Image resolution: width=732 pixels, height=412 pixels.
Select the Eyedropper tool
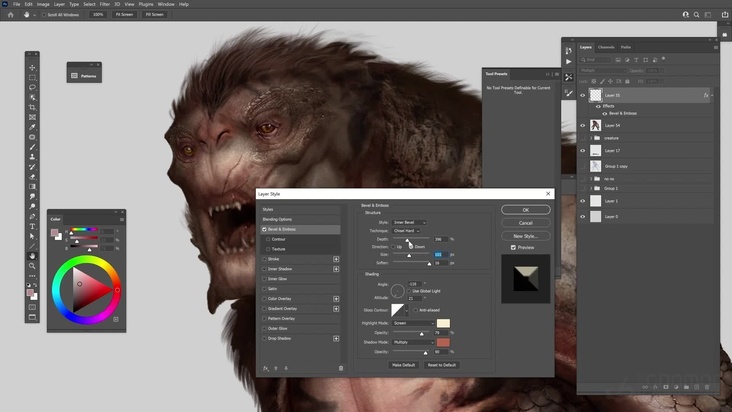pos(32,127)
